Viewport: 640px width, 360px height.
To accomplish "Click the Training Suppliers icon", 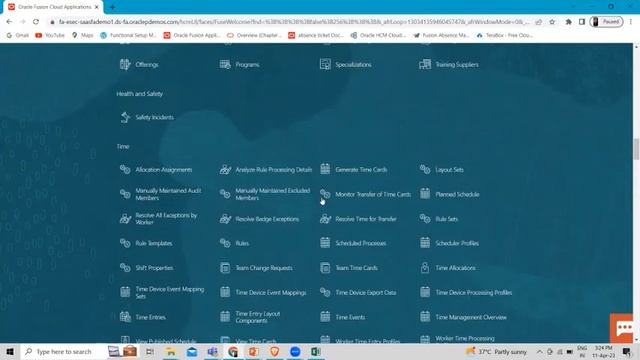I will coord(425,64).
